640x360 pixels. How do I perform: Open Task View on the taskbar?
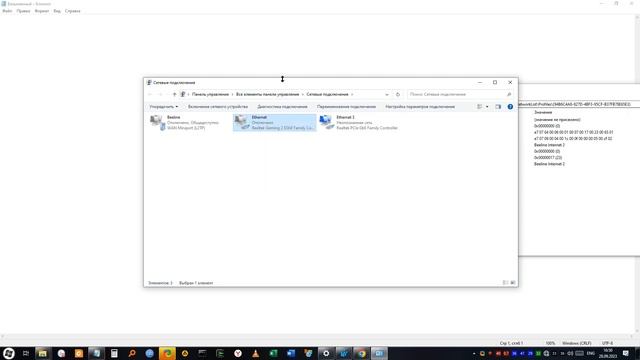click(x=26, y=353)
